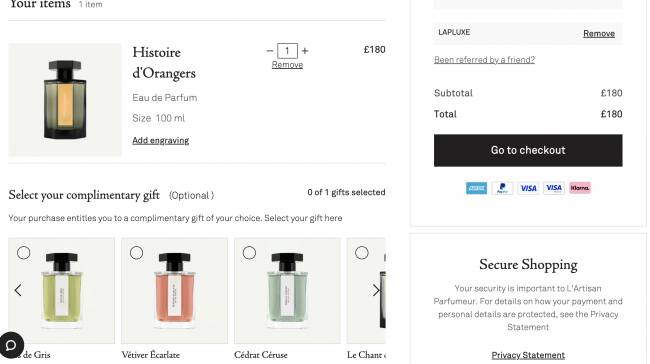Viewport: 650px width, 364px height.
Task: Go to checkout
Action: [528, 150]
